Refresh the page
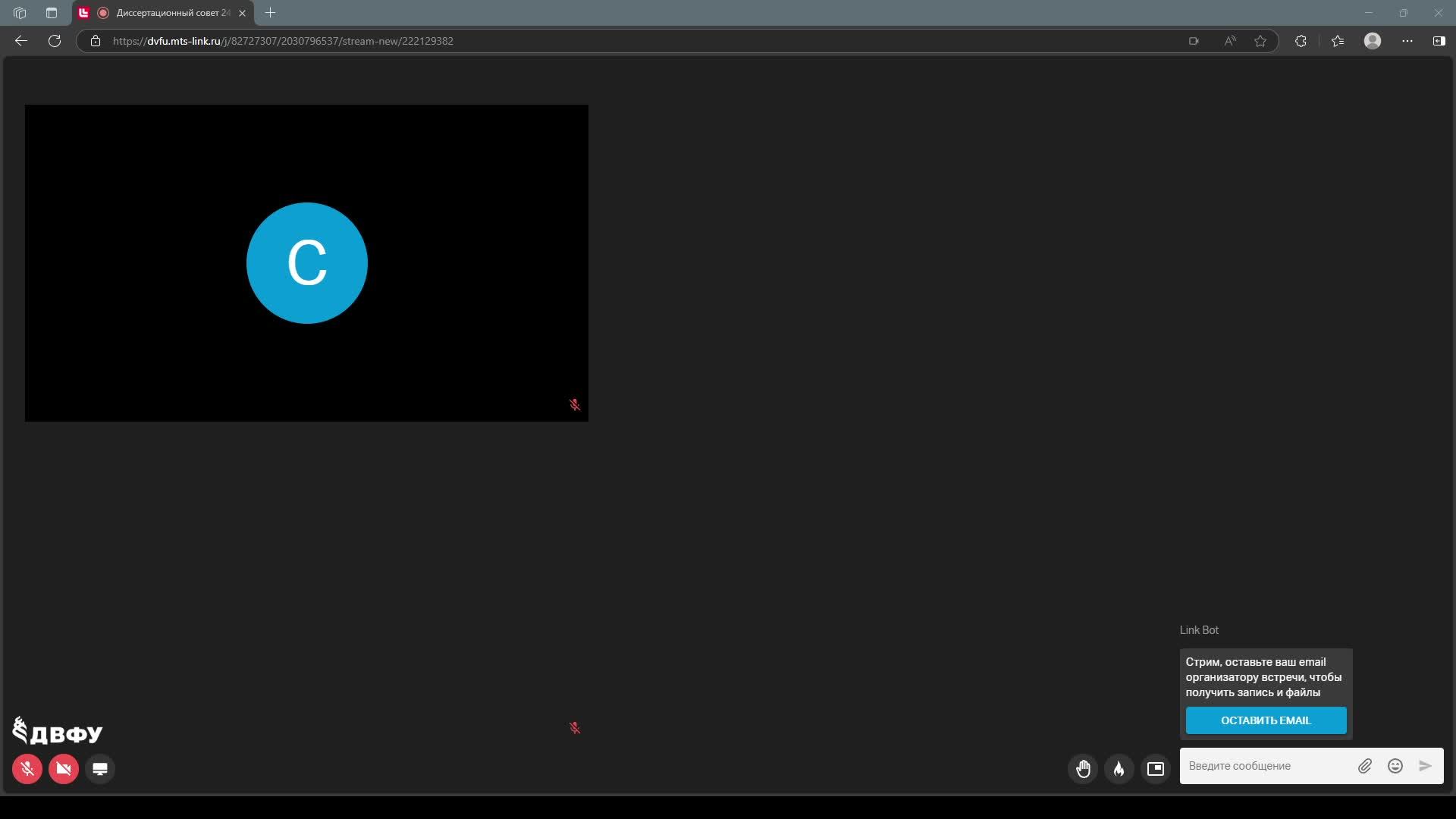This screenshot has width=1456, height=819. coord(55,41)
